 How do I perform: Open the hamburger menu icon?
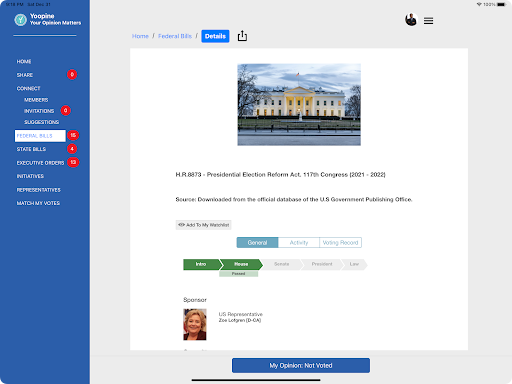tap(428, 21)
